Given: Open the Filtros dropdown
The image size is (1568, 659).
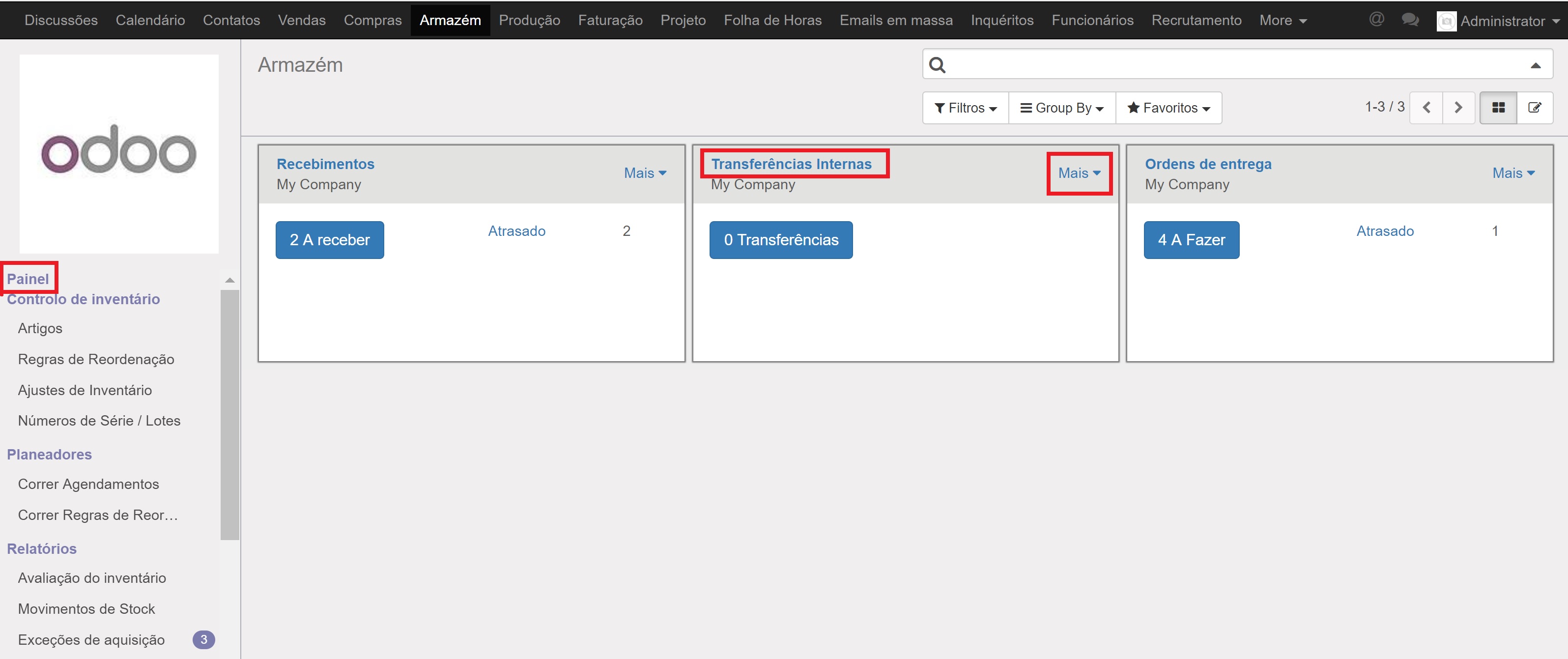Looking at the screenshot, I should (966, 108).
